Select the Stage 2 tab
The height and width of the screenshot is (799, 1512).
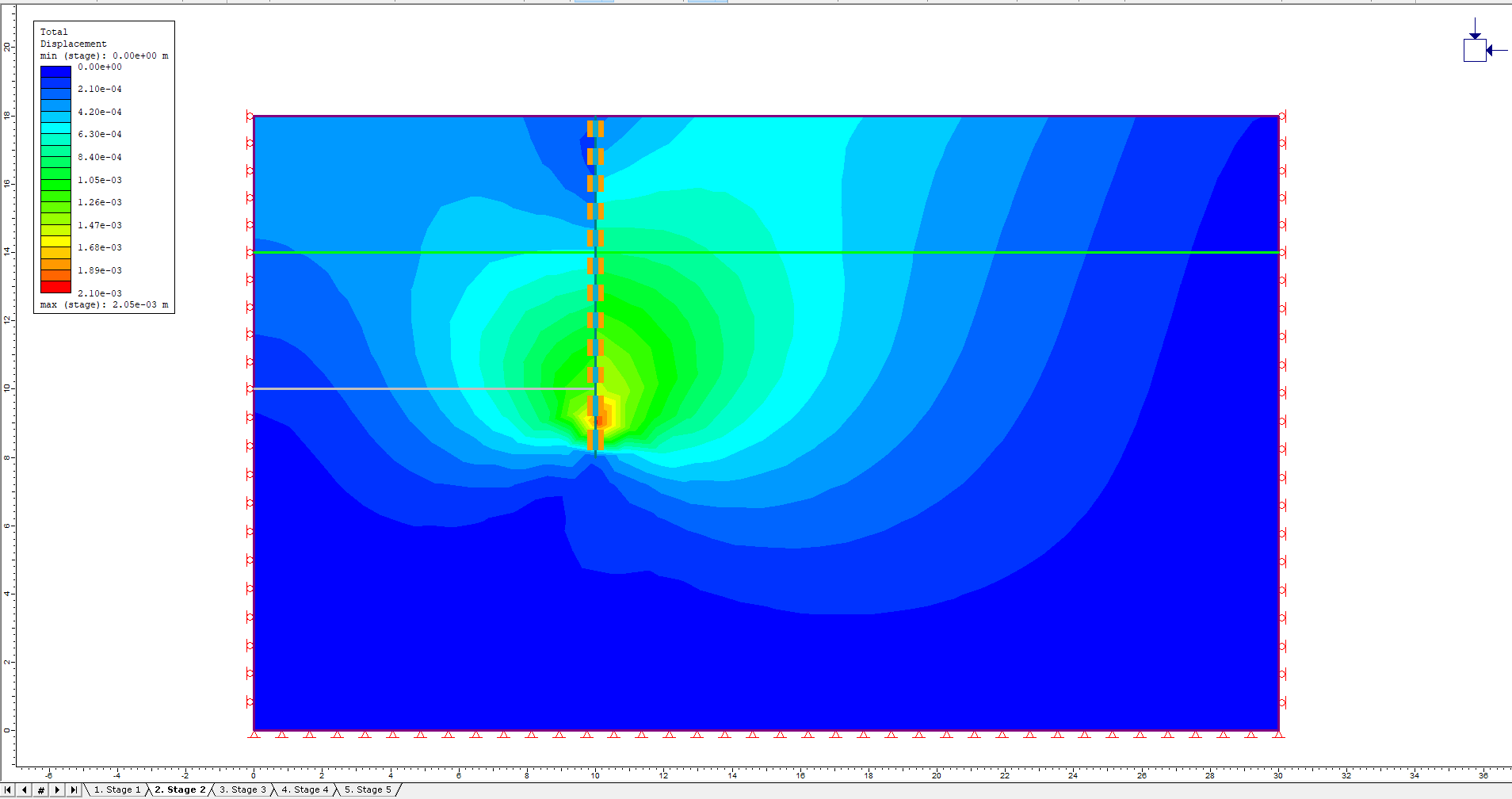(180, 789)
